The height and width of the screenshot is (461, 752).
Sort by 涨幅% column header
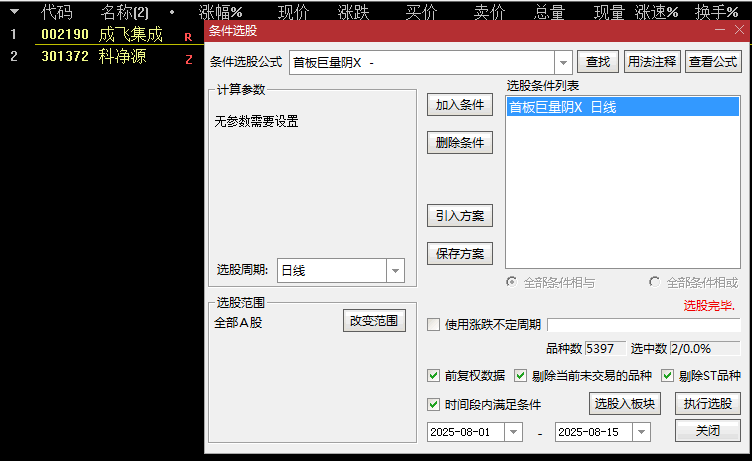220,12
